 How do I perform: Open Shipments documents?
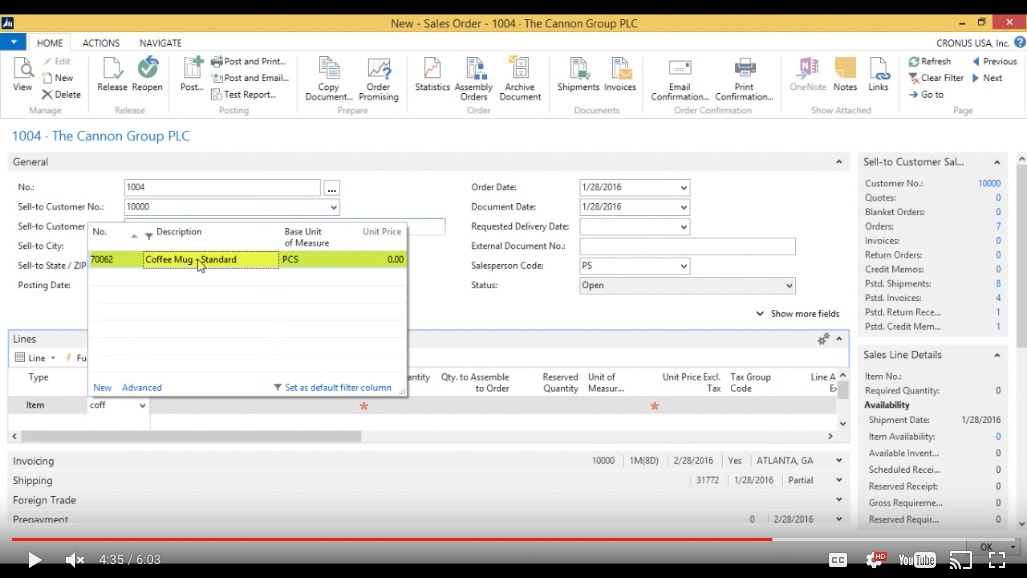(x=578, y=74)
